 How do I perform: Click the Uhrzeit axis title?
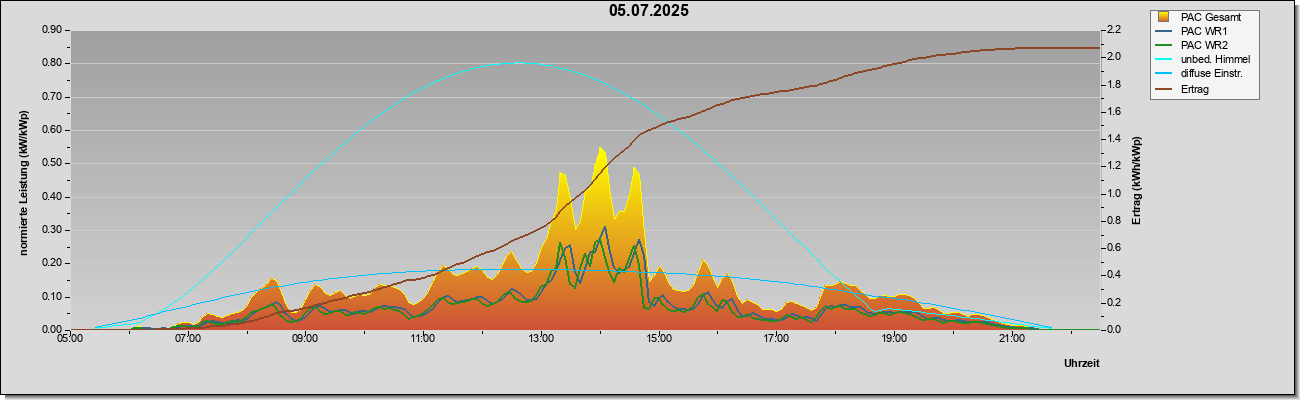click(1081, 364)
